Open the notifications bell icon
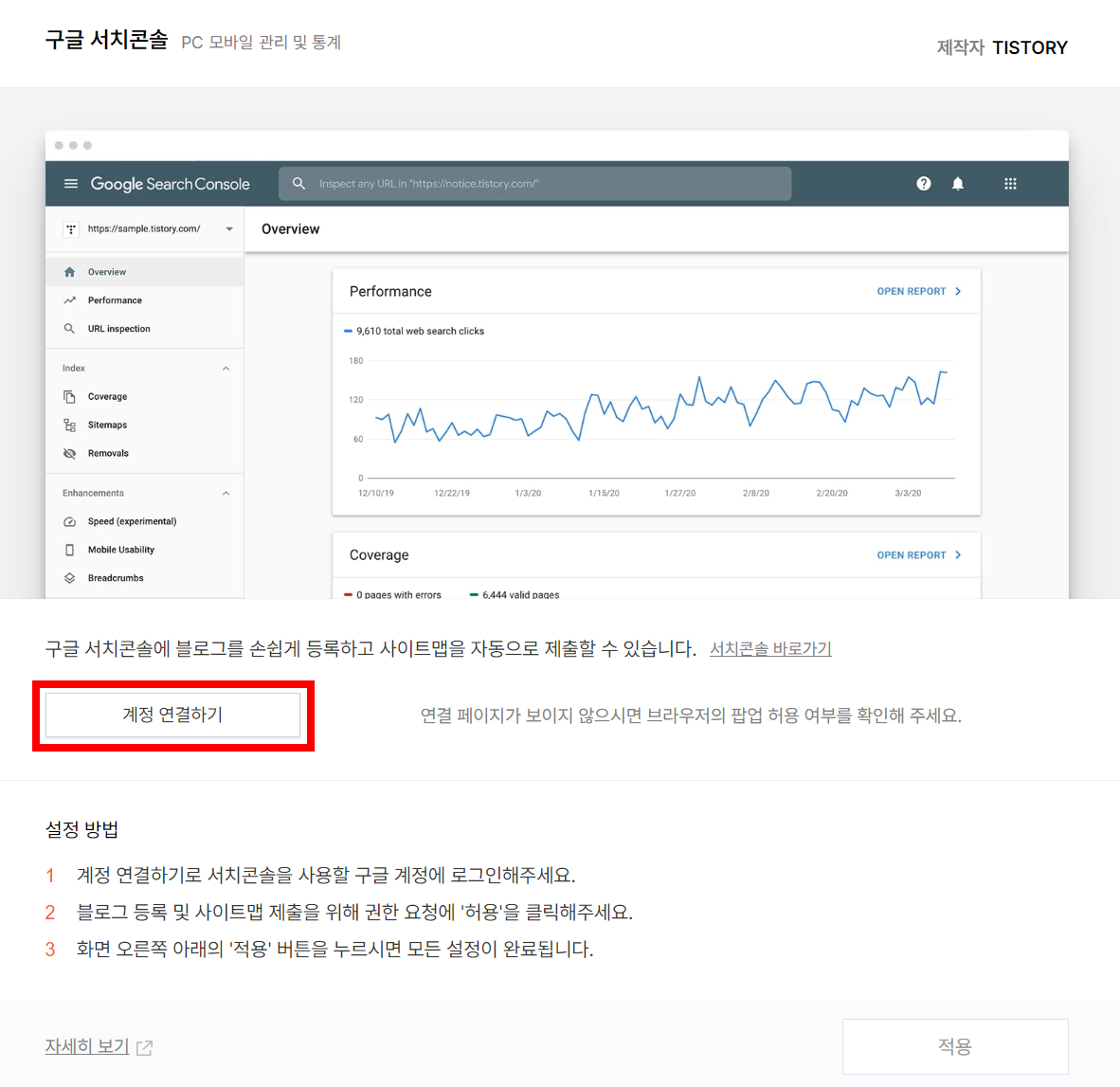The image size is (1120, 1087). [x=958, y=184]
